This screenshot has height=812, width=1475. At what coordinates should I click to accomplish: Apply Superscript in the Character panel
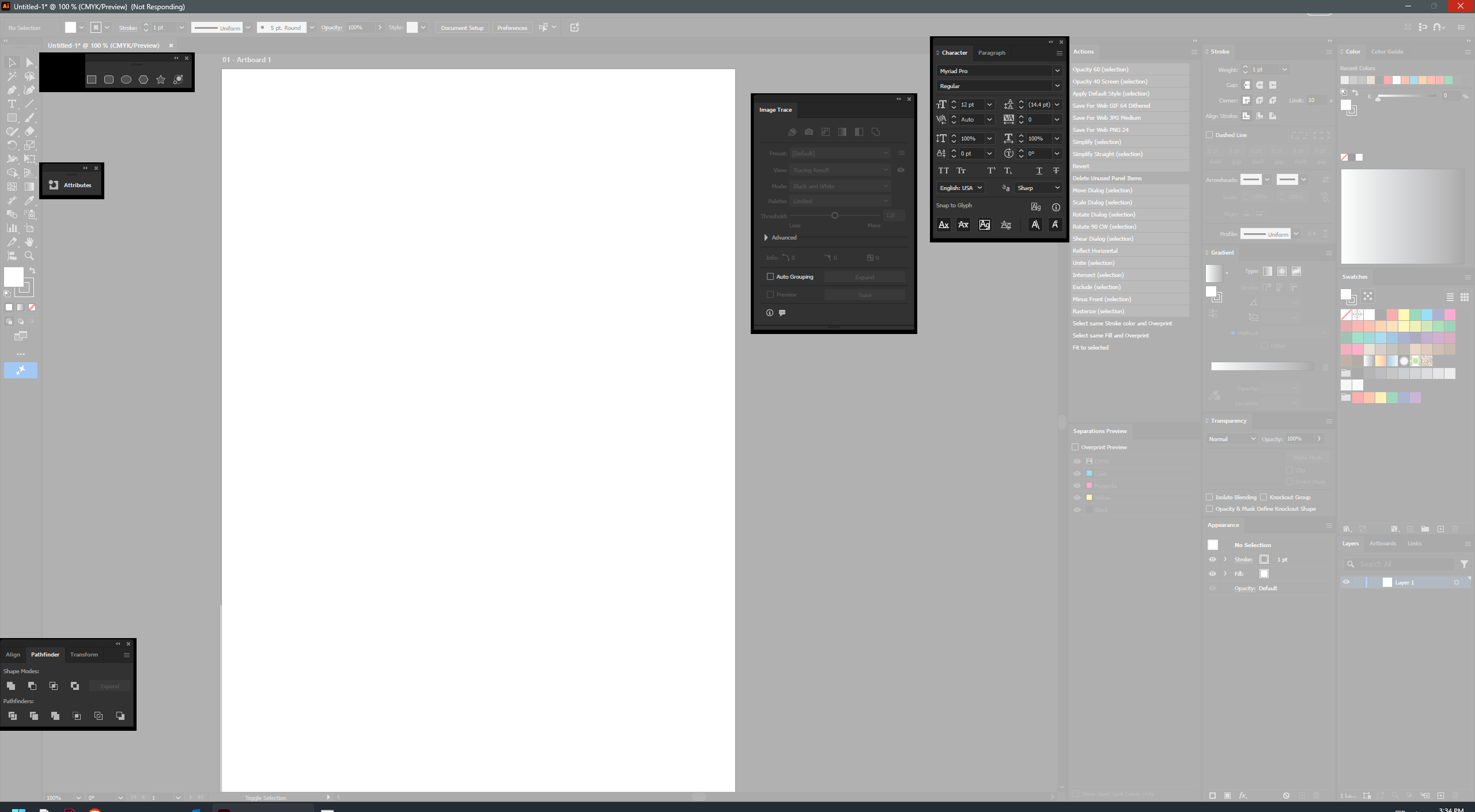[x=990, y=170]
